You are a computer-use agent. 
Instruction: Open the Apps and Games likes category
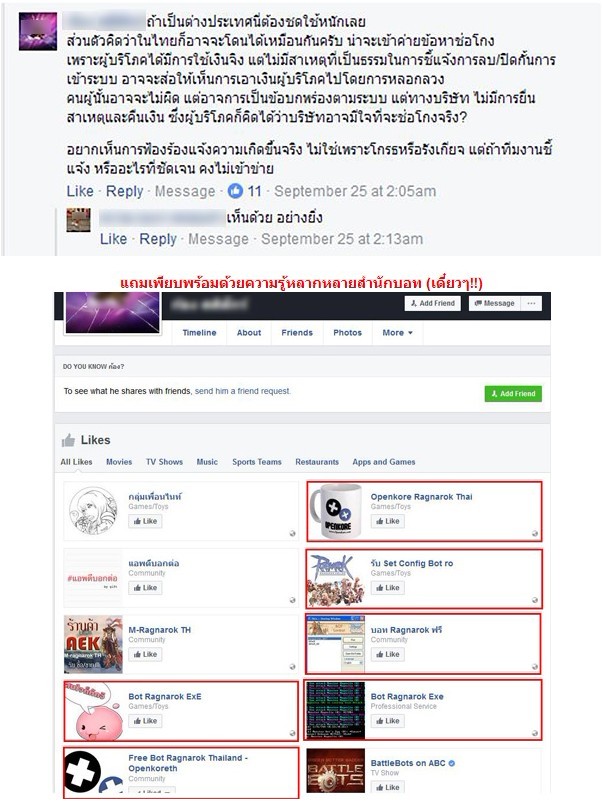384,462
